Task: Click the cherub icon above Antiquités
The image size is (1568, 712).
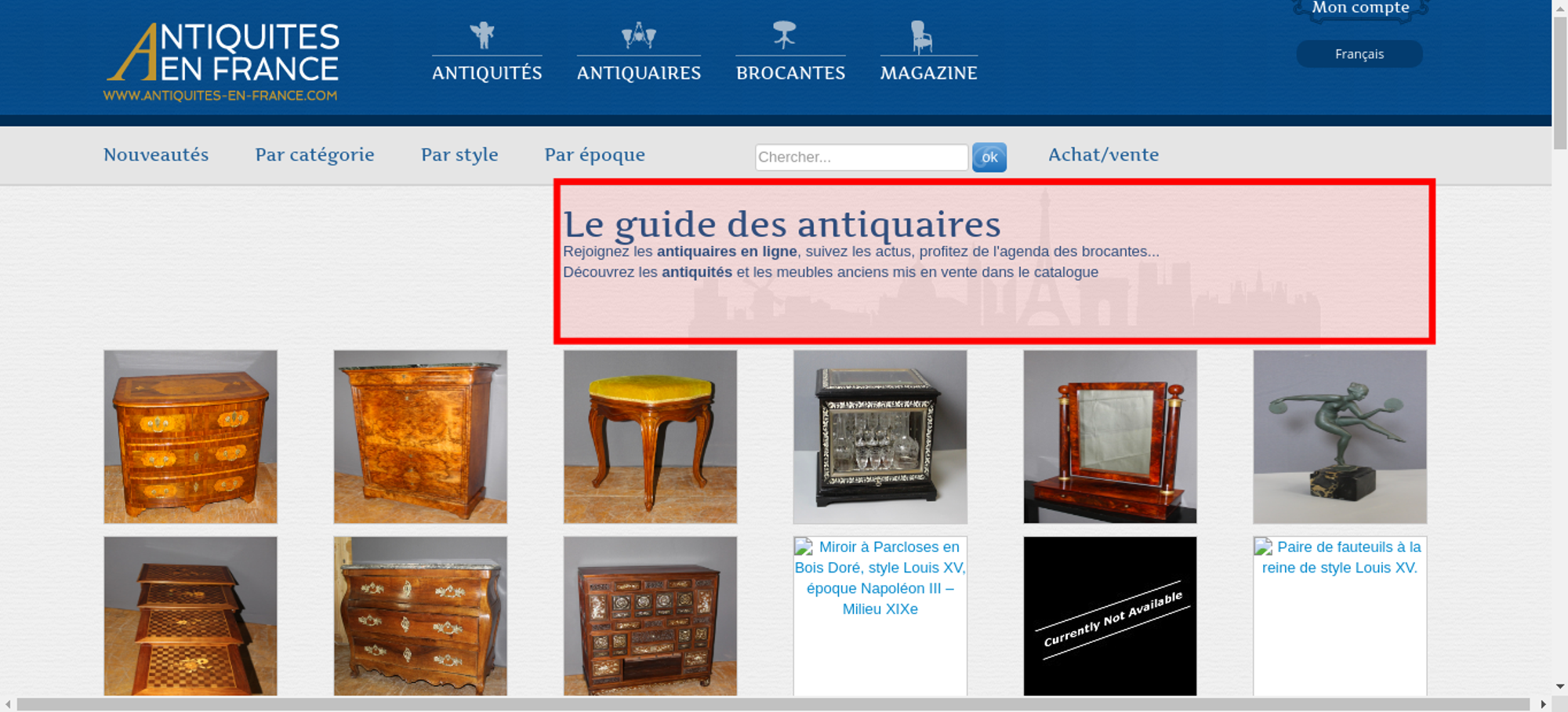Action: tap(482, 35)
